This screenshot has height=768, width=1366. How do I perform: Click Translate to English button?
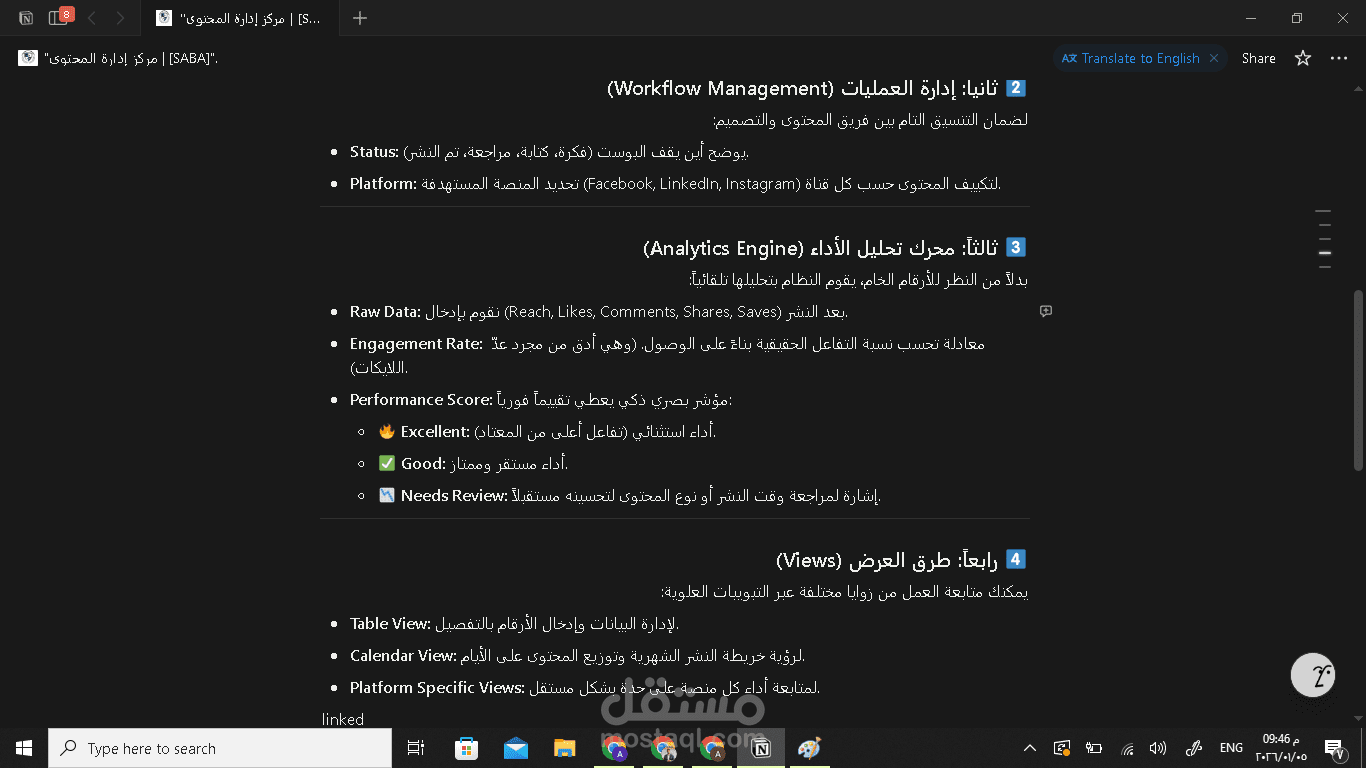coord(1131,58)
